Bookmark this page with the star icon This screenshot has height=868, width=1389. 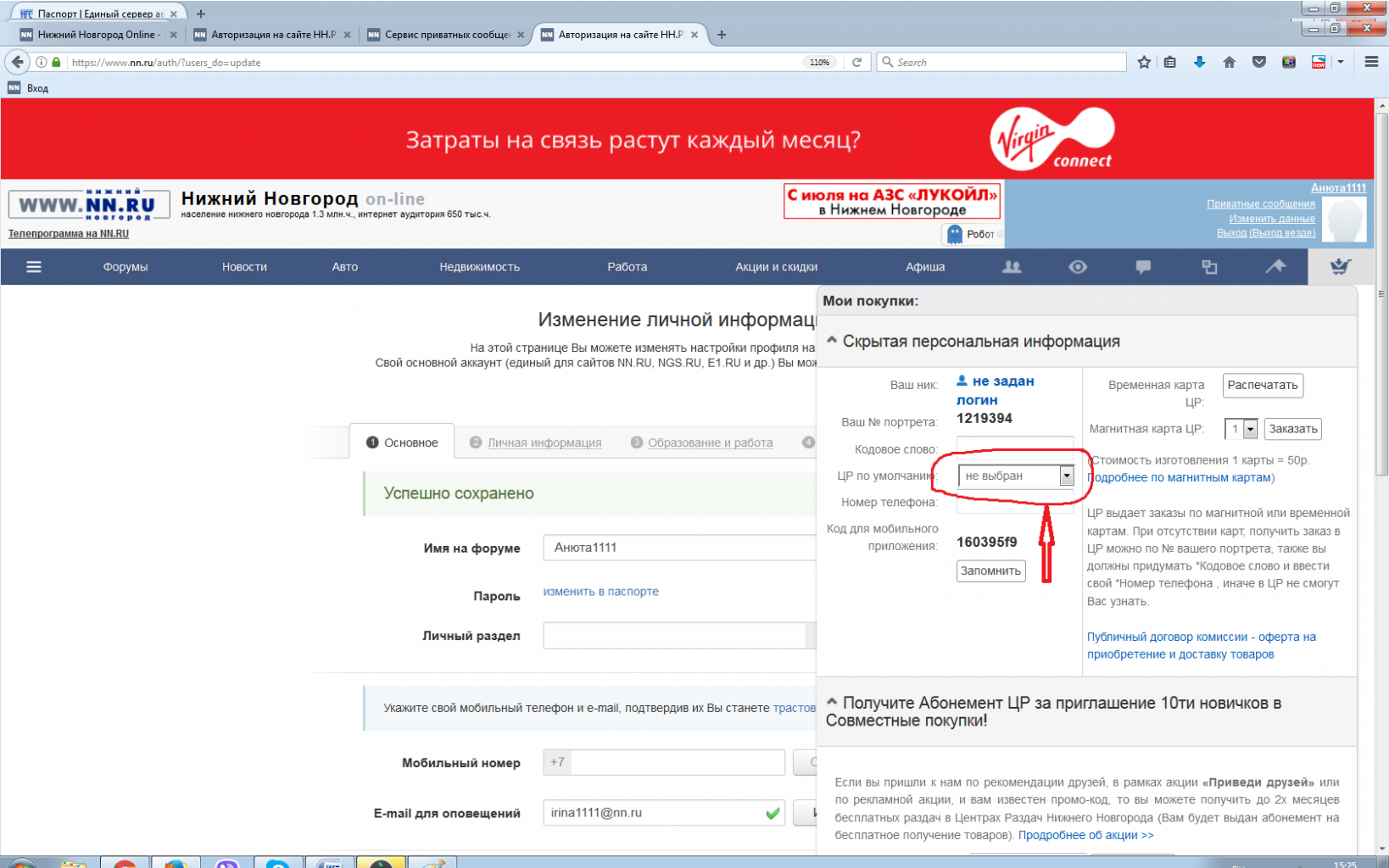coord(1144,62)
